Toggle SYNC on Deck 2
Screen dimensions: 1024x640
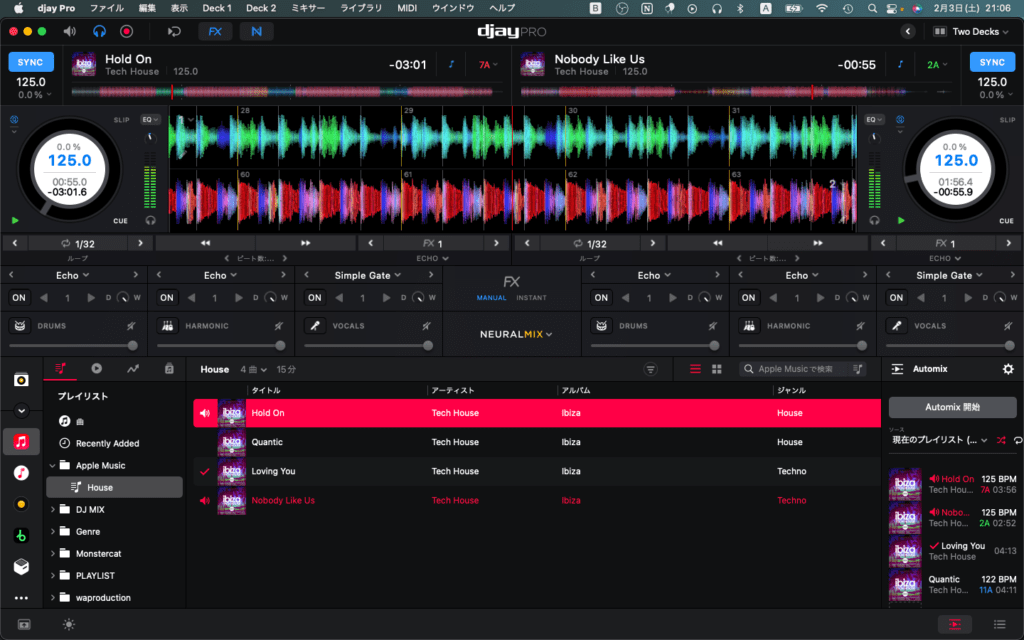coord(992,62)
